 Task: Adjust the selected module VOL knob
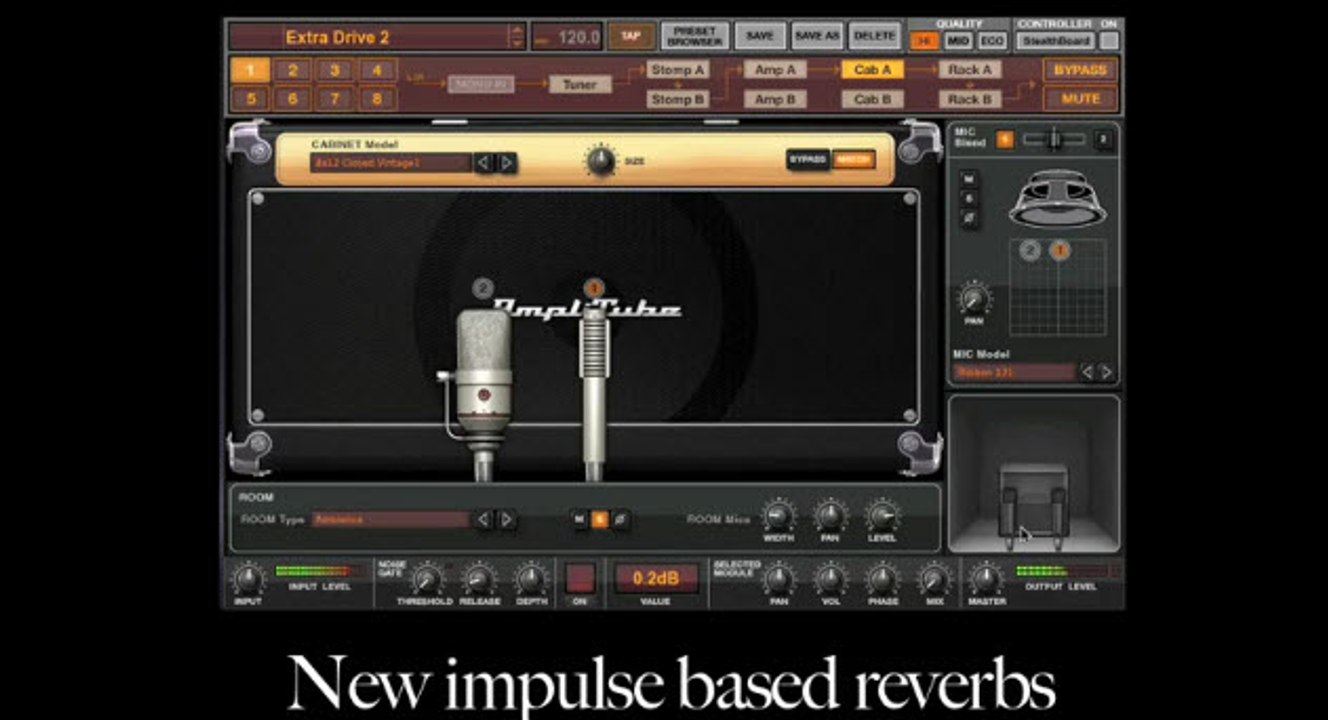click(x=830, y=579)
